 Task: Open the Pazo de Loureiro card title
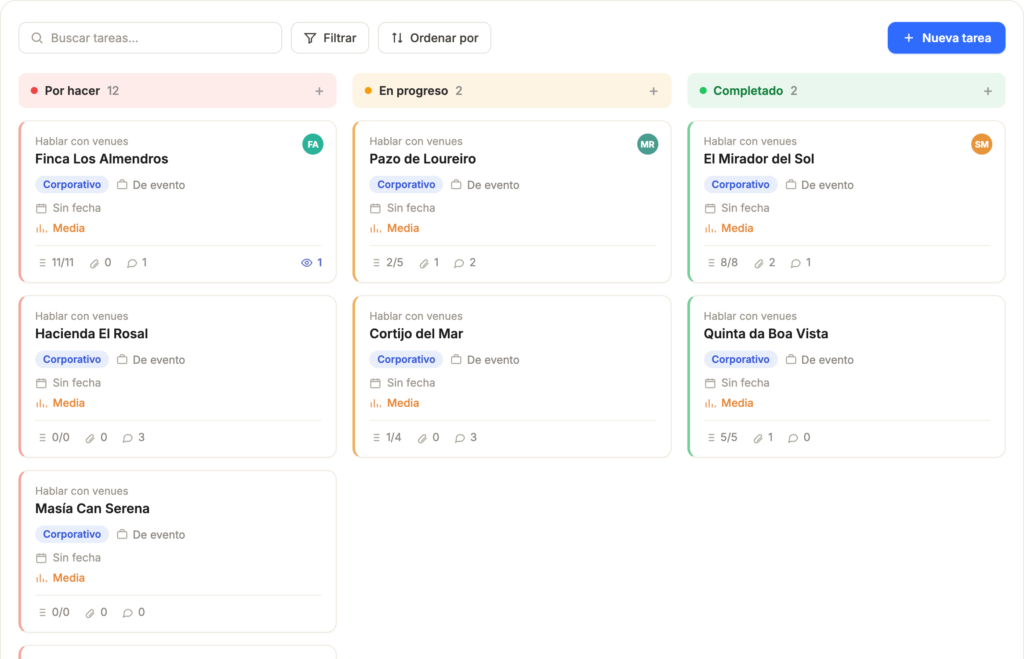[x=423, y=159]
